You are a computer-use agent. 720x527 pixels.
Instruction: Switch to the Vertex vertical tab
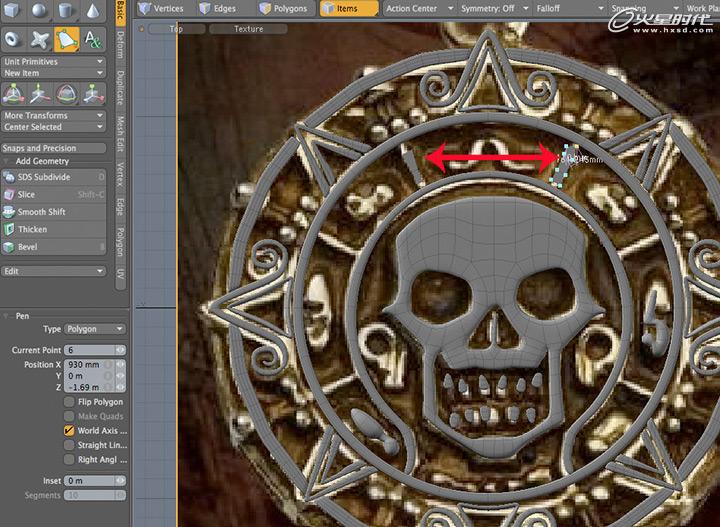tap(120, 174)
